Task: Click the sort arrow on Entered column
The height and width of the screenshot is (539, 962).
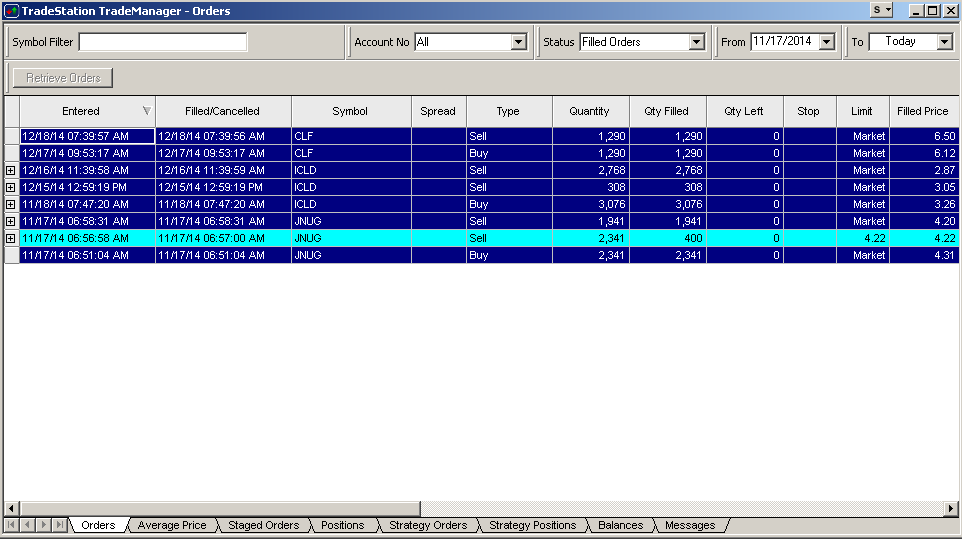Action: click(147, 111)
